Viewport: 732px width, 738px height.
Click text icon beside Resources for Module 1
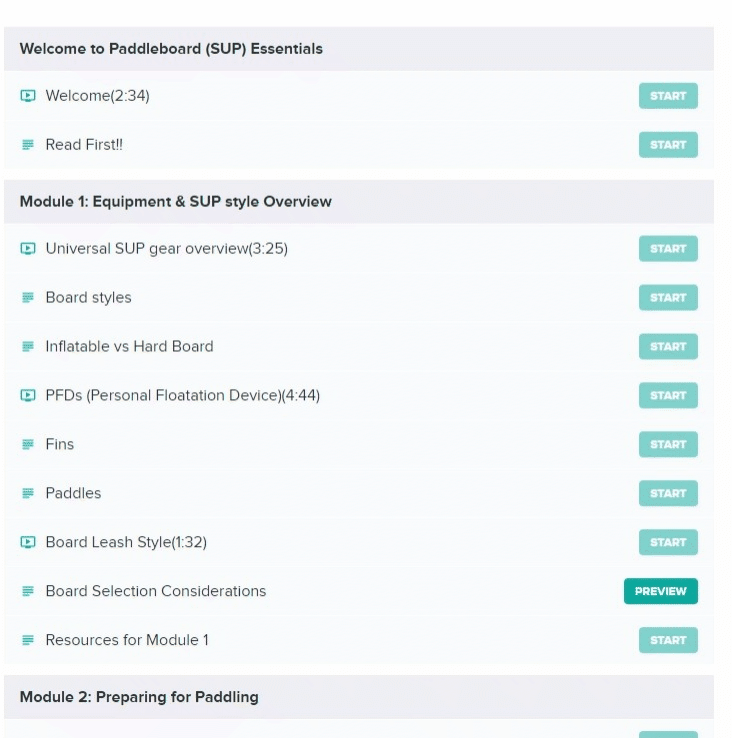[x=28, y=640]
